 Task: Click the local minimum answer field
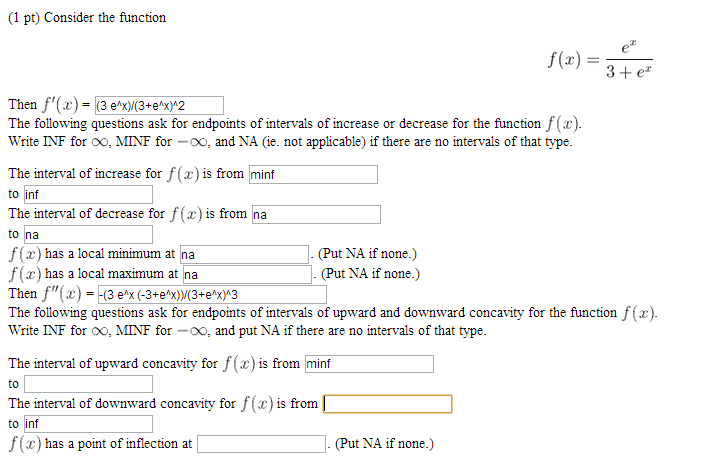pyautogui.click(x=244, y=255)
